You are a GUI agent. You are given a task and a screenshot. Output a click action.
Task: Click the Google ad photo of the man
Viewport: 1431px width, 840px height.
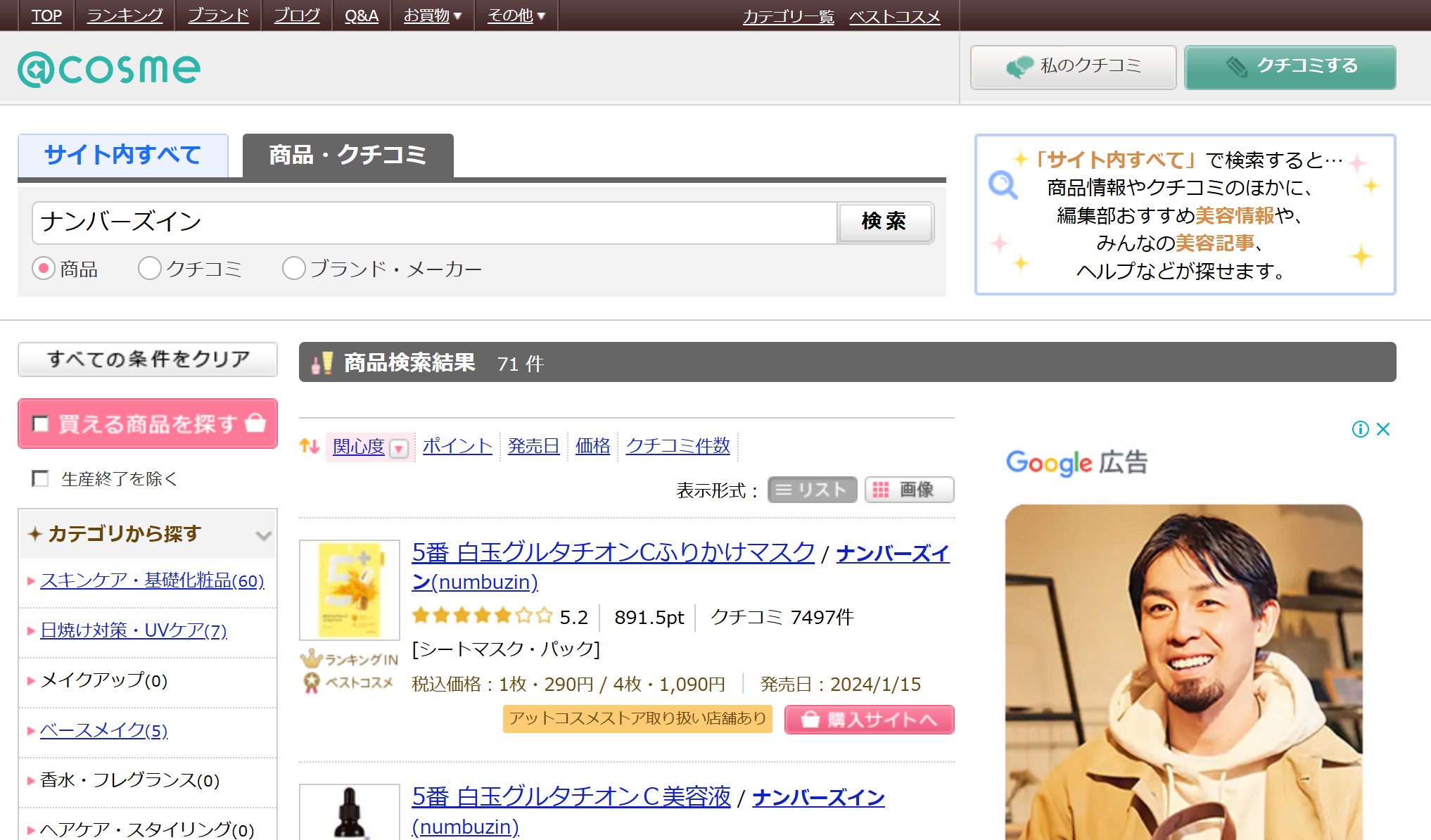(x=1183, y=672)
